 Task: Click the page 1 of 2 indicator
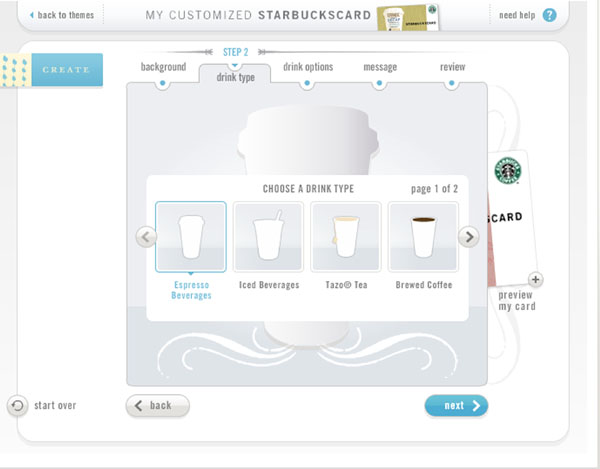tap(434, 189)
